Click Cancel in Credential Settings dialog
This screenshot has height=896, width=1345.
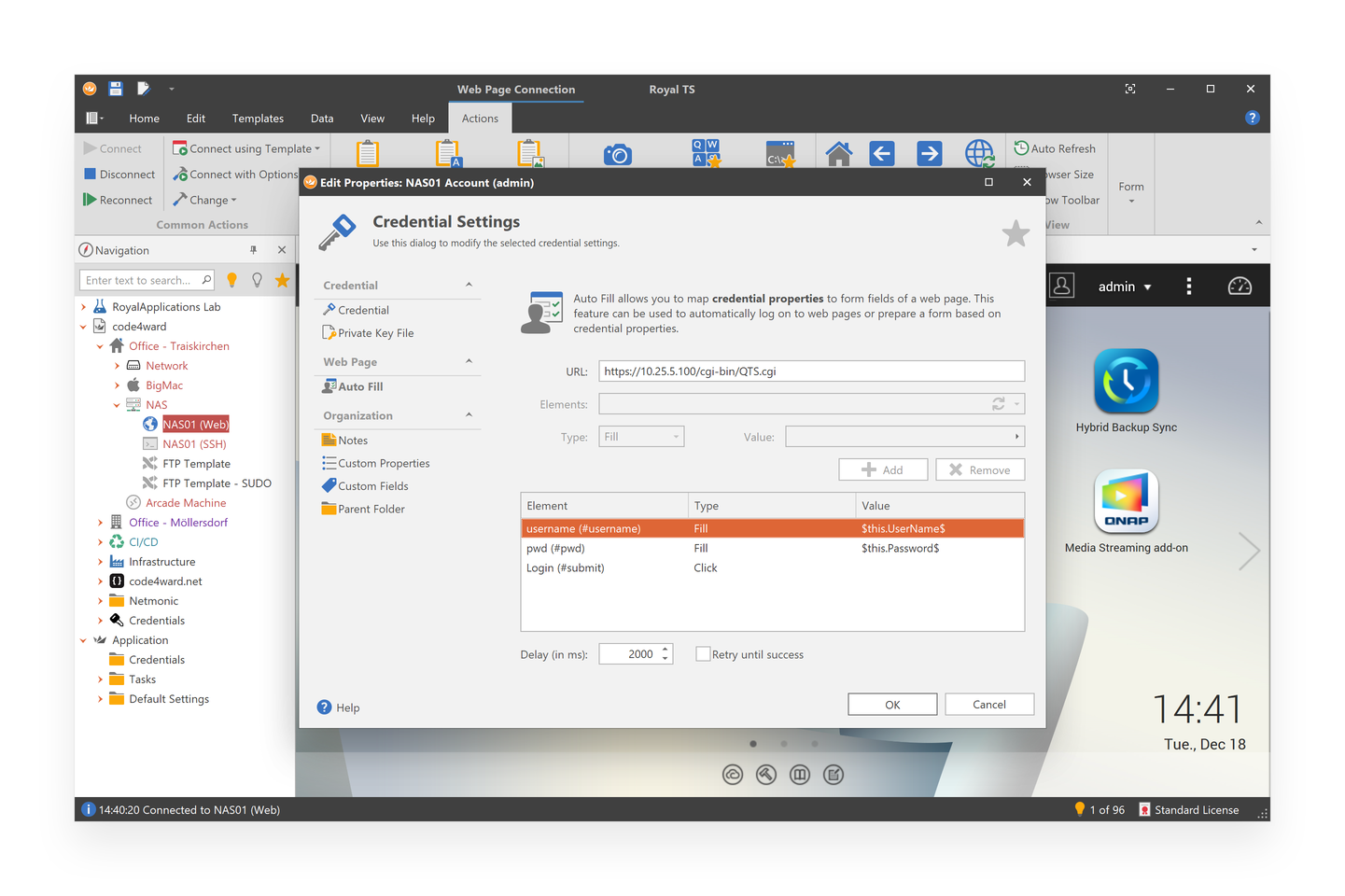tap(988, 705)
